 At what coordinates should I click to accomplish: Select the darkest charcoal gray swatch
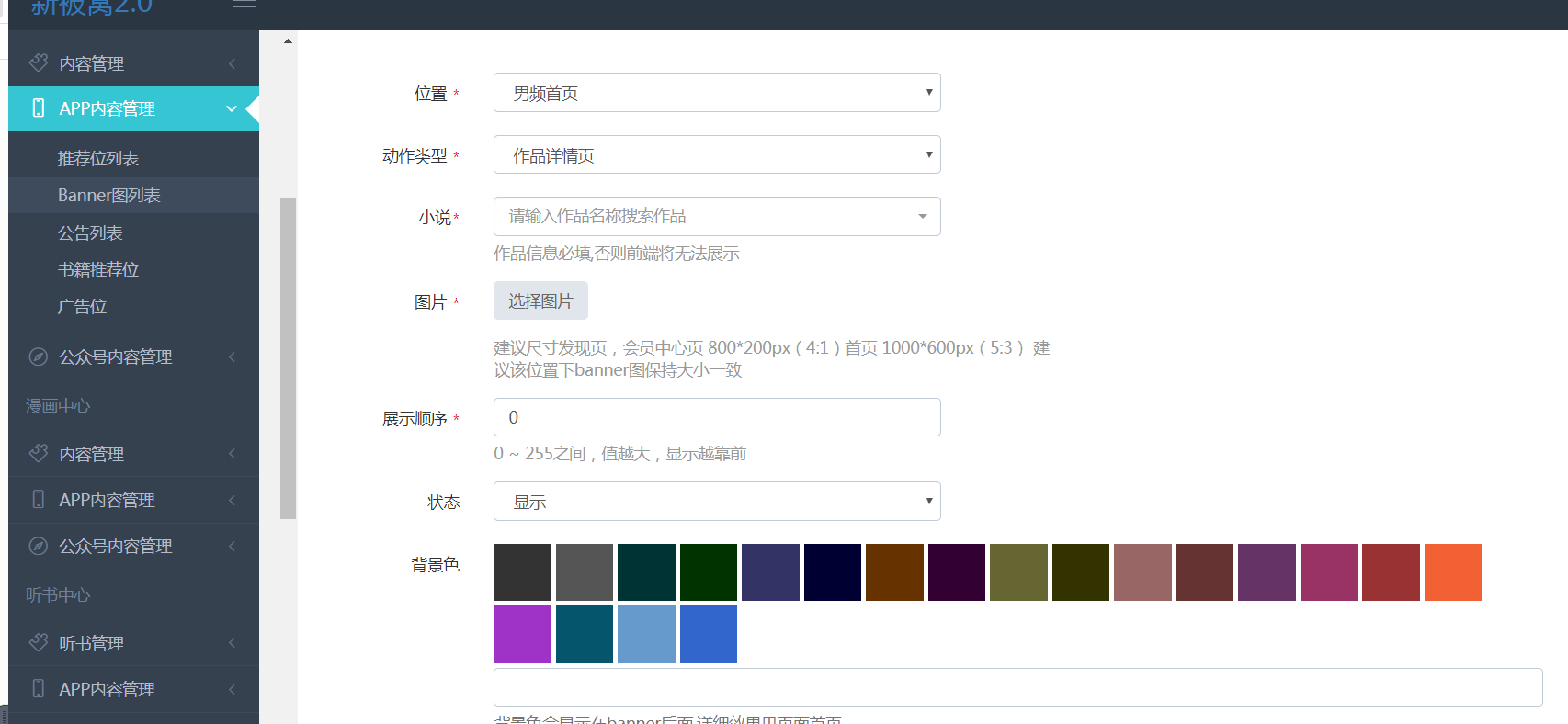(522, 572)
